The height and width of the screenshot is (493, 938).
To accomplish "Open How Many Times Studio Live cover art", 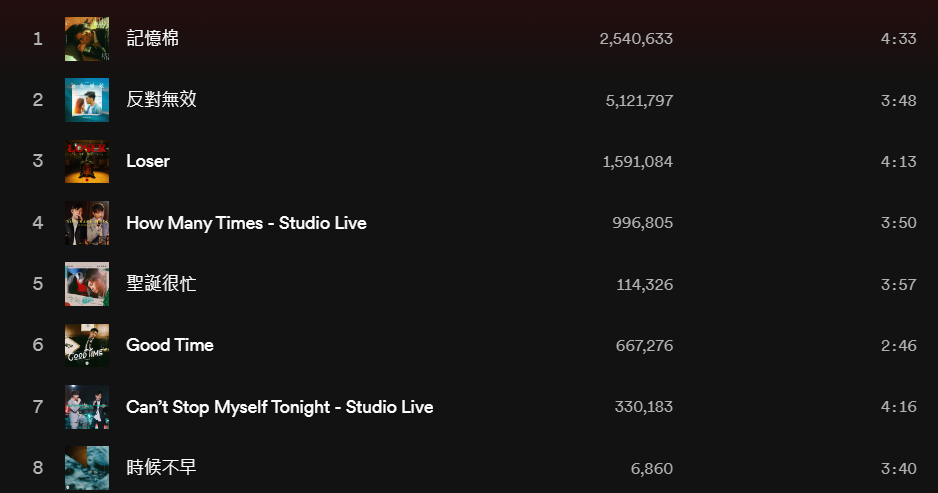I will (87, 223).
